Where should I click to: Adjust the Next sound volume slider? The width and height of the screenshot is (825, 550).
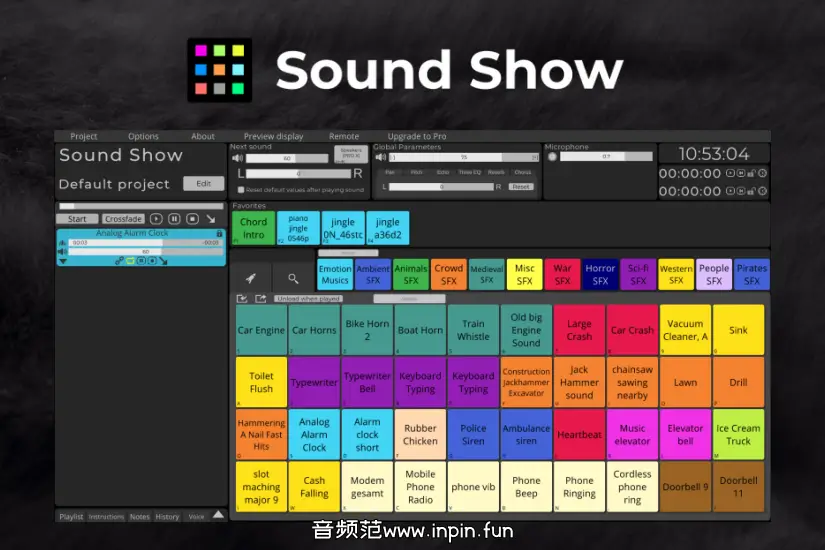point(287,158)
